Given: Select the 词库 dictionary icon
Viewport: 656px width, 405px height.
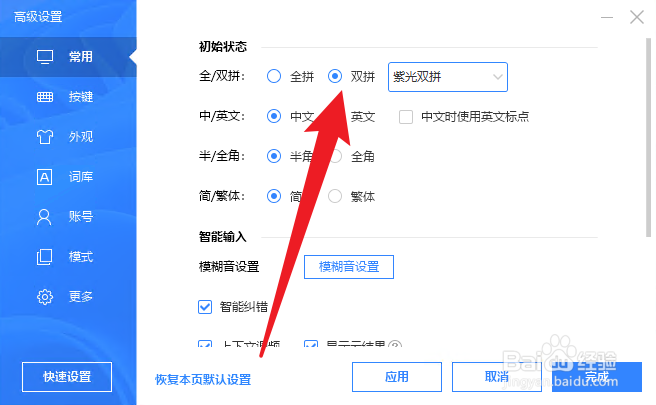Looking at the screenshot, I should (x=45, y=177).
